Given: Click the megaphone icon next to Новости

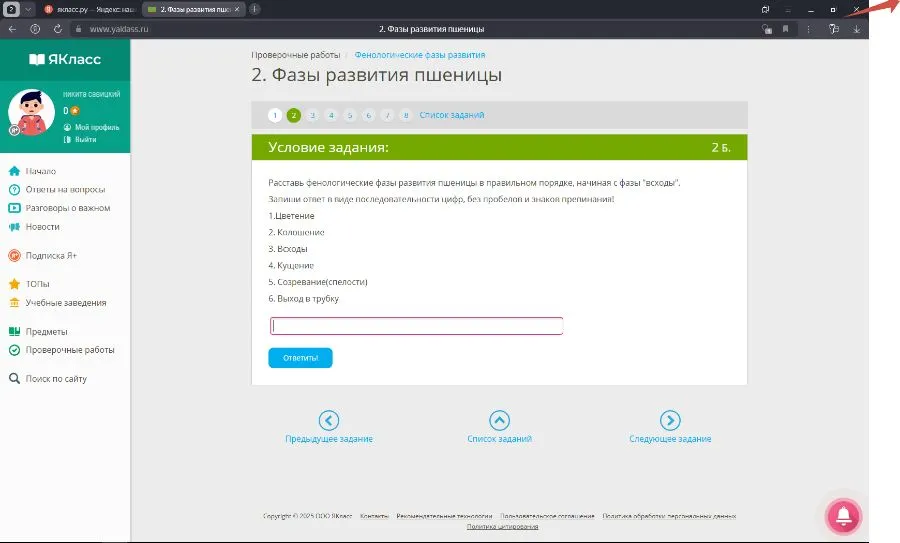Looking at the screenshot, I should (14, 227).
